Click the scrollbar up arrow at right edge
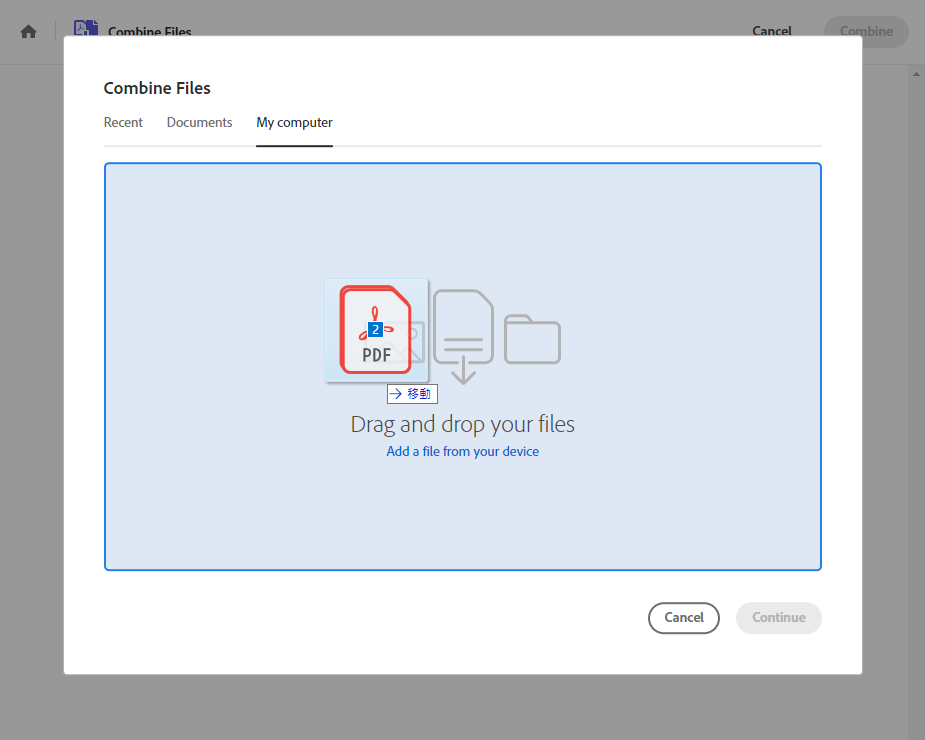925x740 pixels. 916,74
